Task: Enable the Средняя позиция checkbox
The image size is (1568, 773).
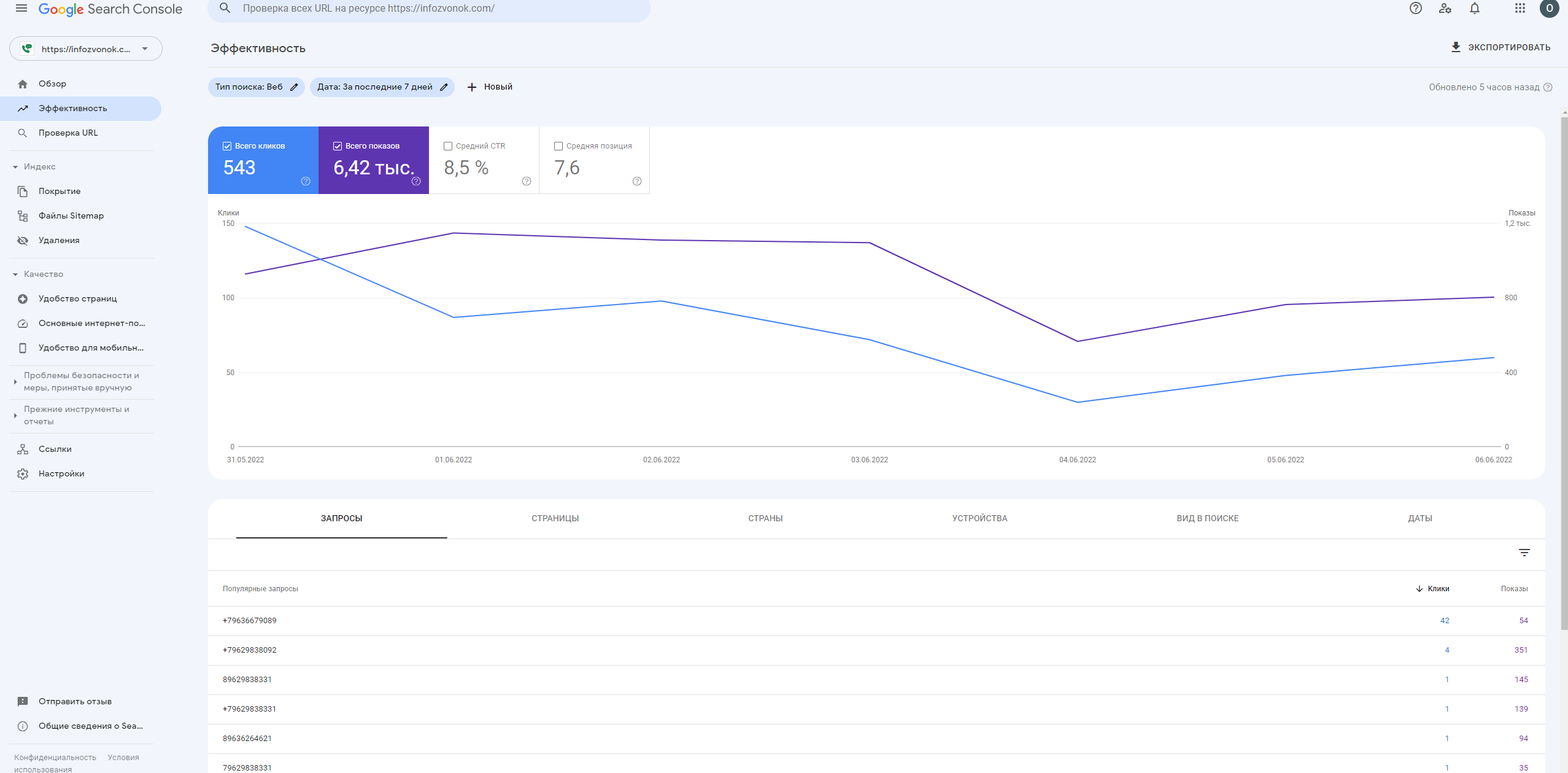Action: pyautogui.click(x=558, y=146)
